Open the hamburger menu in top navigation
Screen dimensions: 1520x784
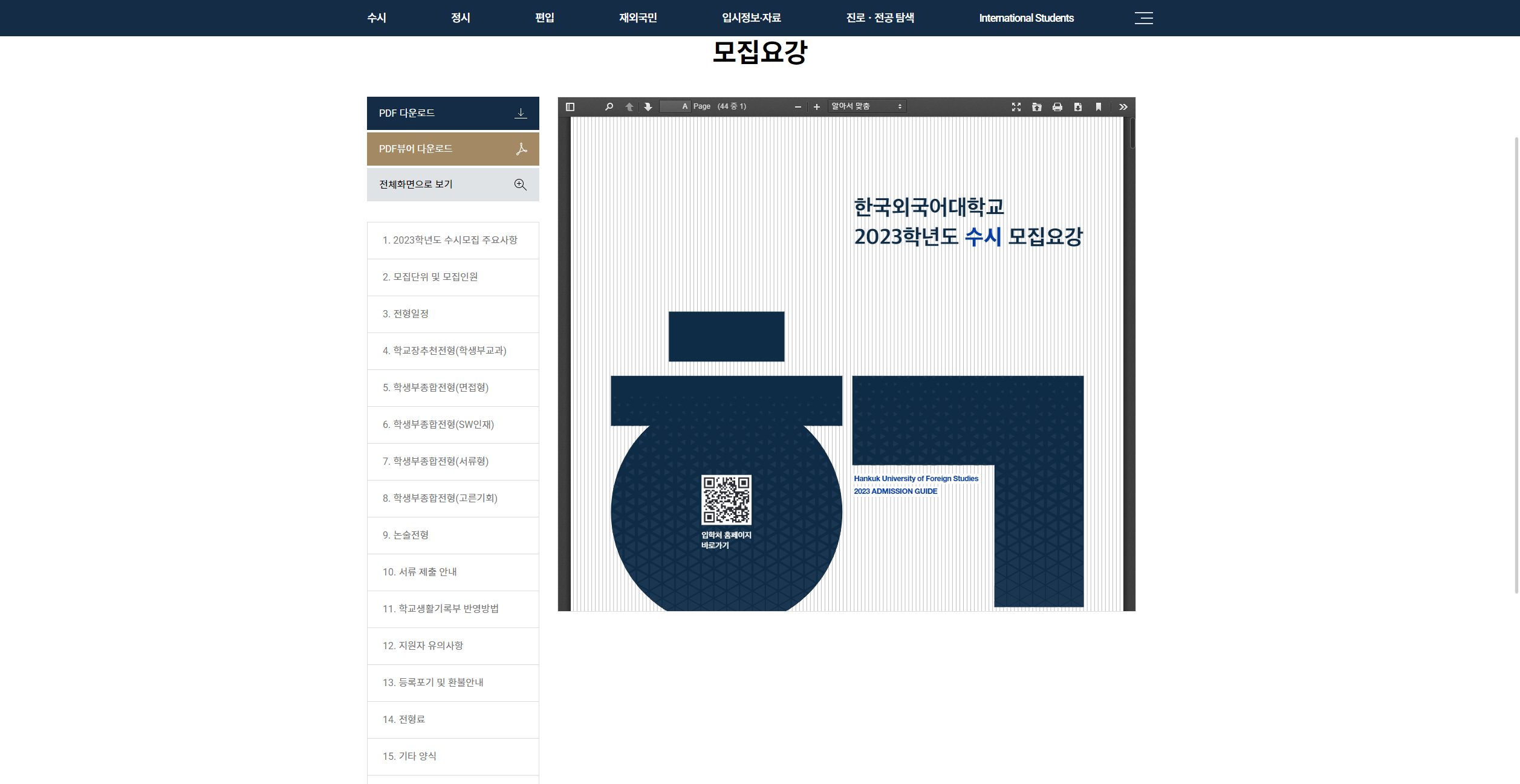pos(1143,18)
